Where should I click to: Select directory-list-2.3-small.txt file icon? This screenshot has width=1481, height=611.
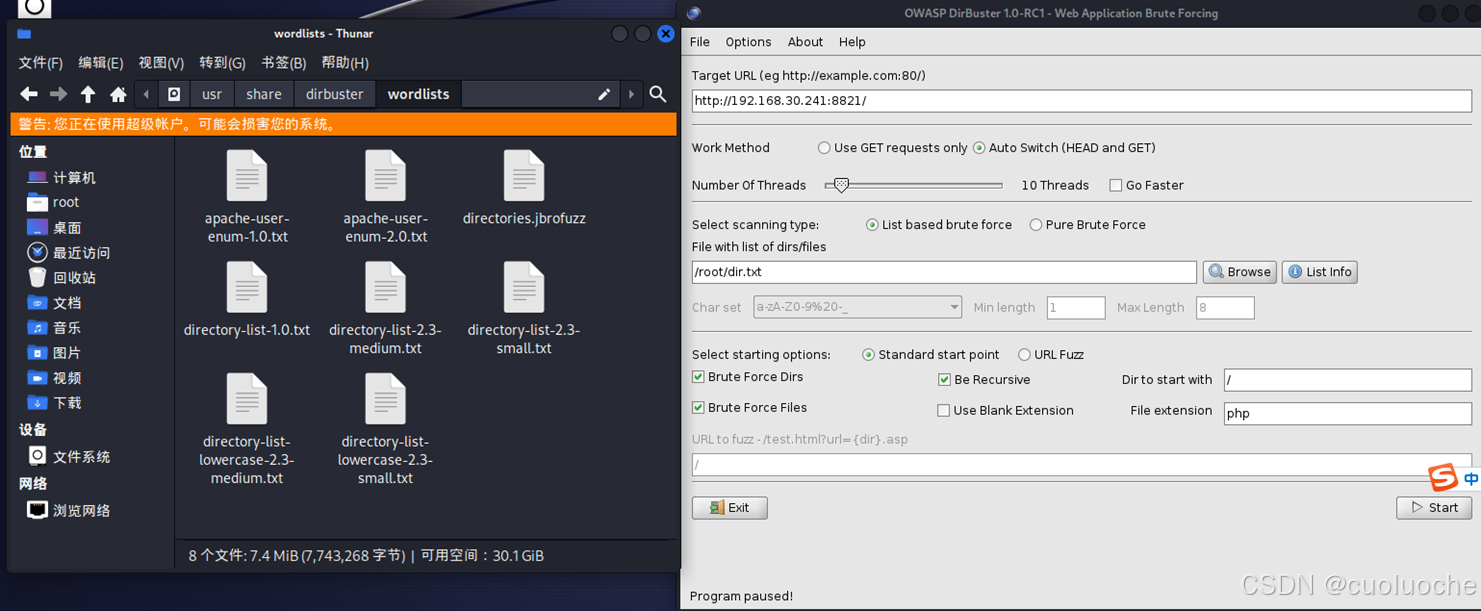click(524, 287)
